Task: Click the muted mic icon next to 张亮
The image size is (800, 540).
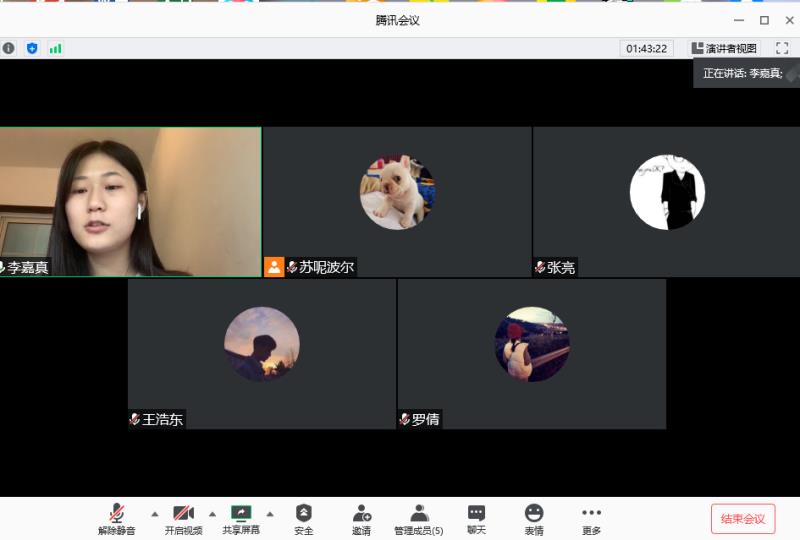Action: click(540, 267)
